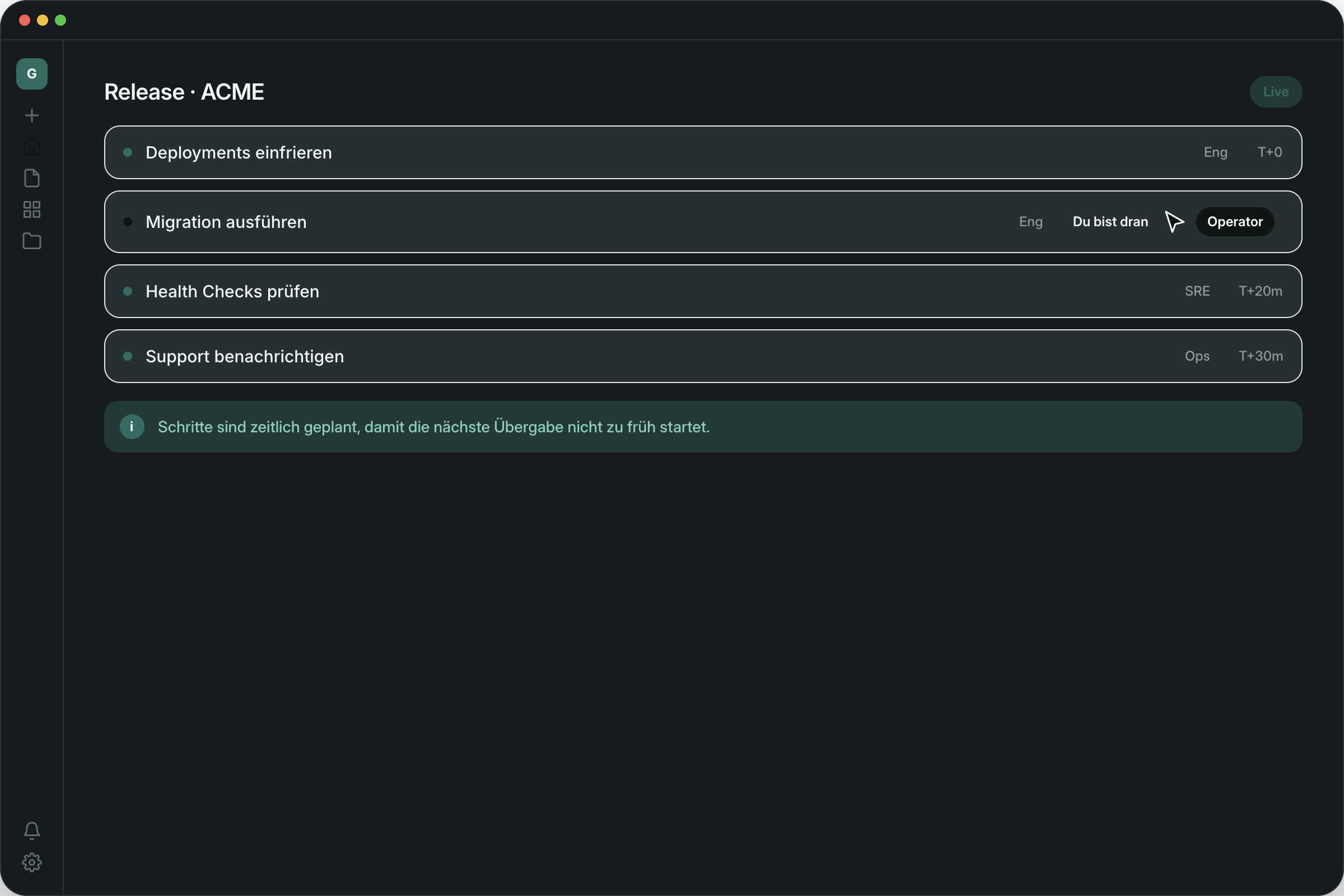Image resolution: width=1344 pixels, height=896 pixels.
Task: Open the settings gear icon
Action: click(32, 862)
